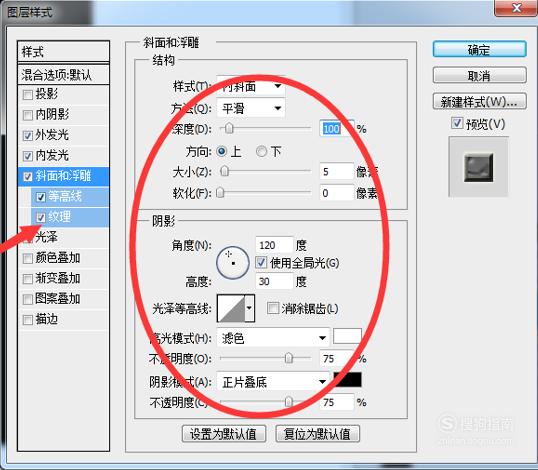The image size is (538, 470).
Task: Enable the 渐变叠加 gradient overlay checkbox
Action: click(x=27, y=279)
